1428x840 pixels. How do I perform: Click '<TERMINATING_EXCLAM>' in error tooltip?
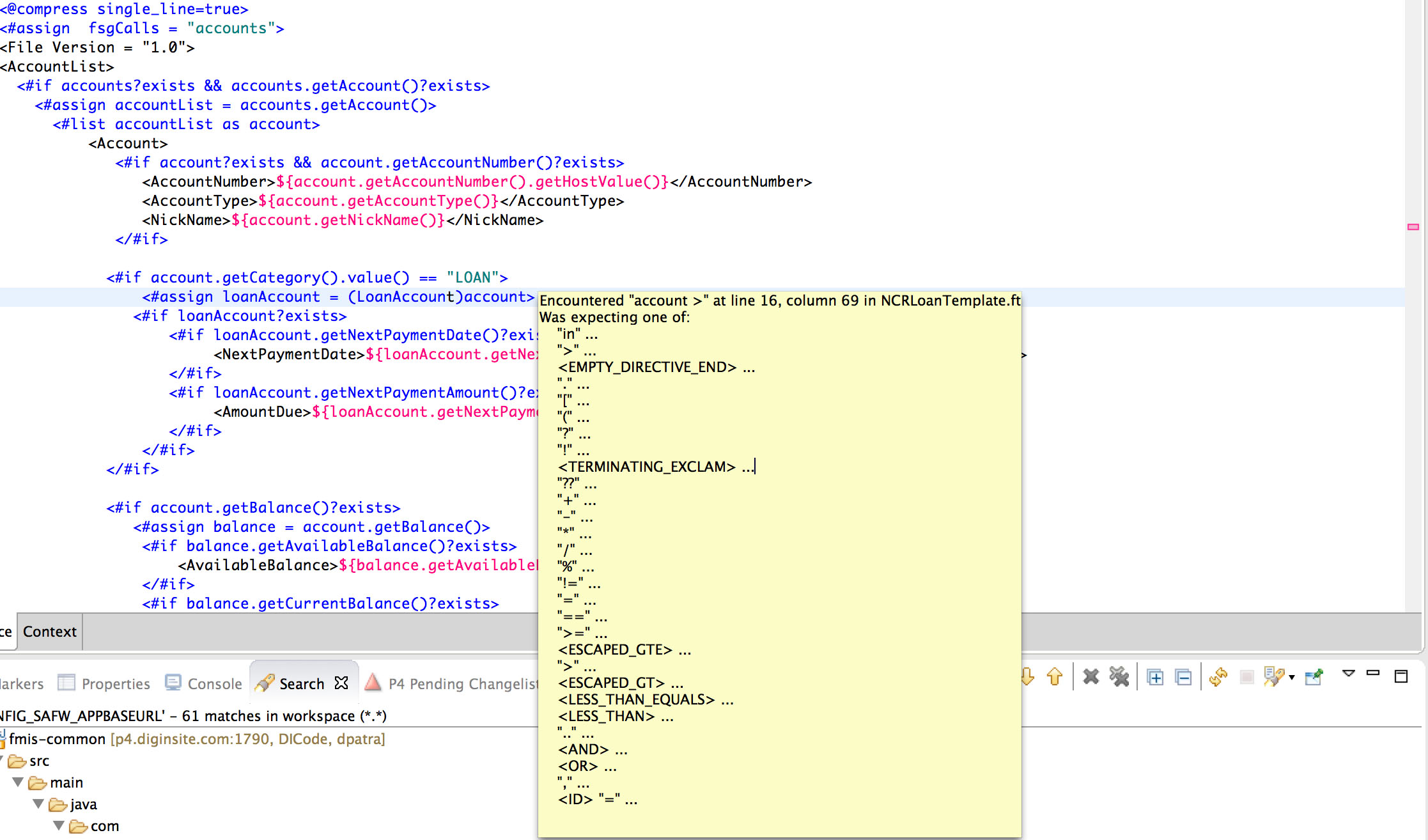[x=656, y=467]
